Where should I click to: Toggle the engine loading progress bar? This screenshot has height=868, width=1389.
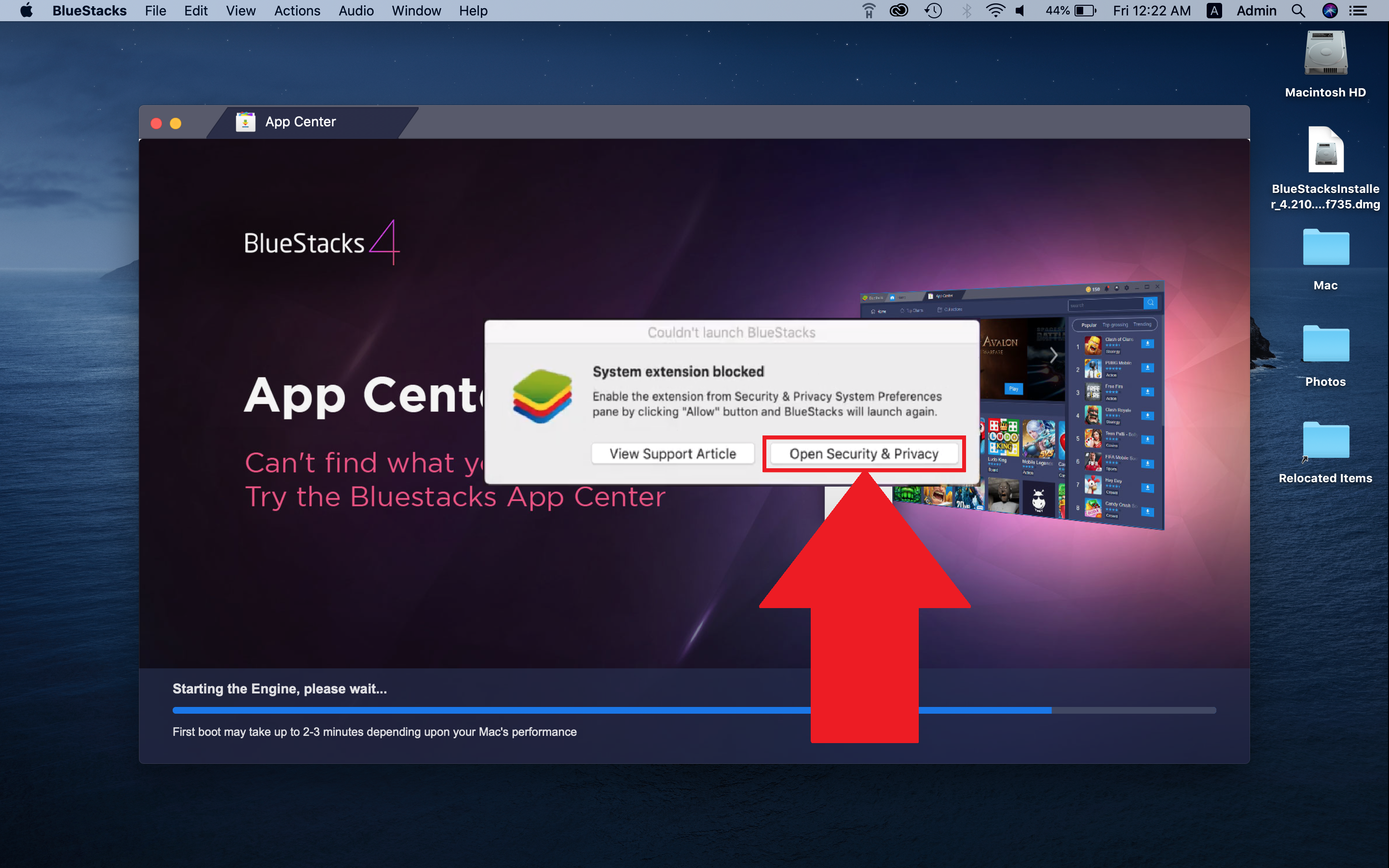(694, 710)
